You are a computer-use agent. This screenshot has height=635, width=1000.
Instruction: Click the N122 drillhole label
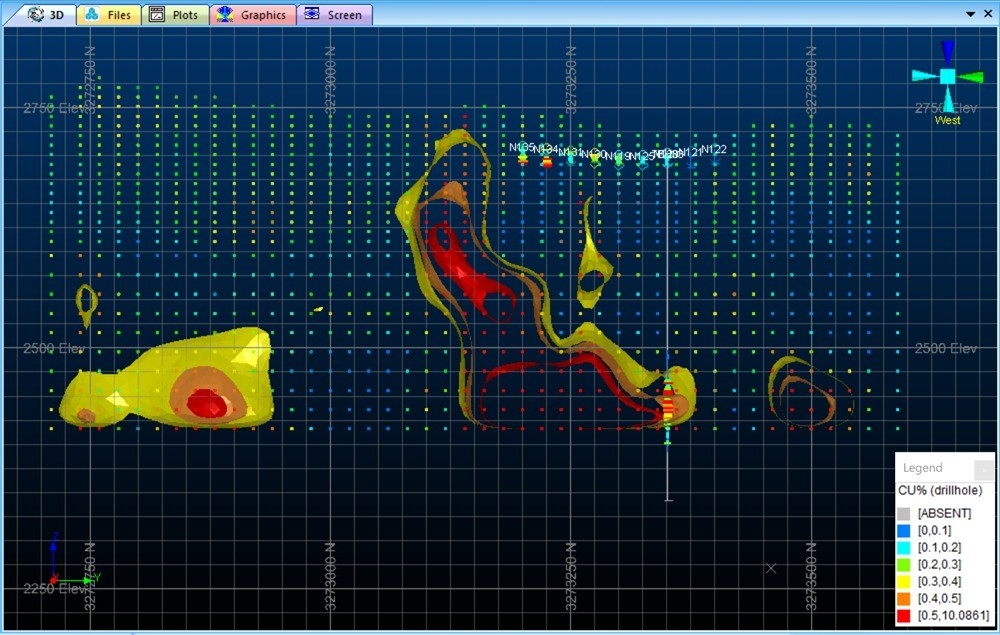pos(714,150)
